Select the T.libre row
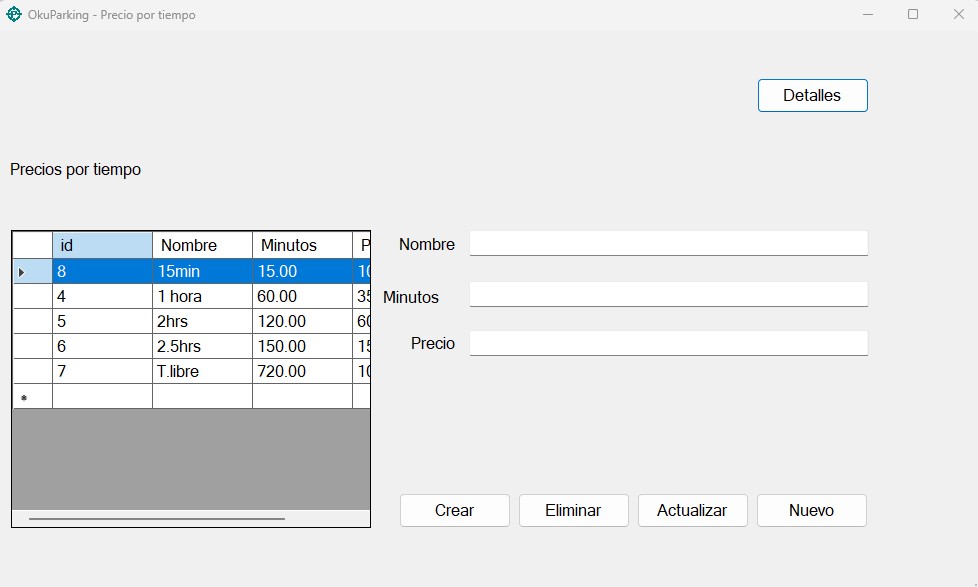This screenshot has width=978, height=587. [202, 371]
